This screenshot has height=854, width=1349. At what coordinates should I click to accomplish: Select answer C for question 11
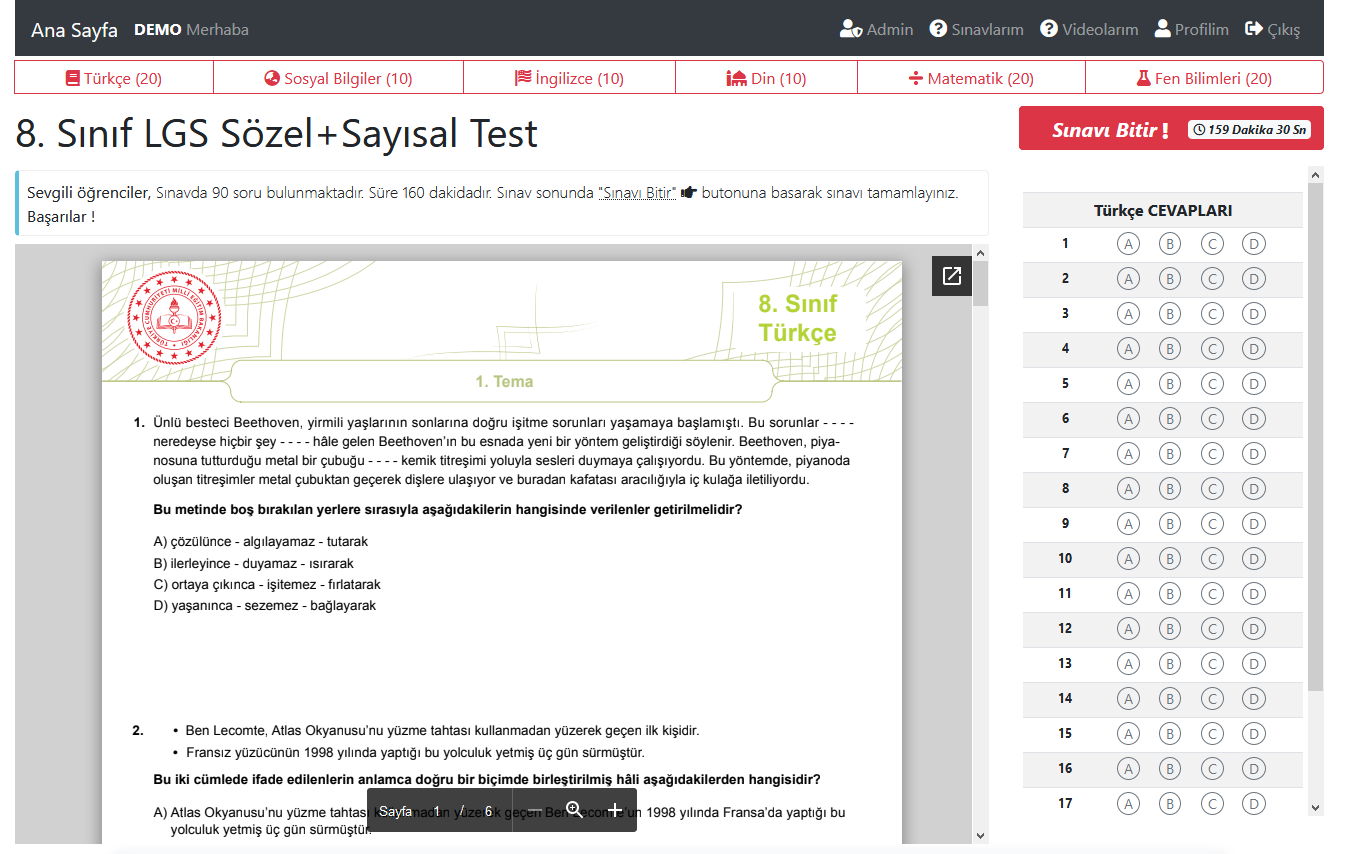1212,593
